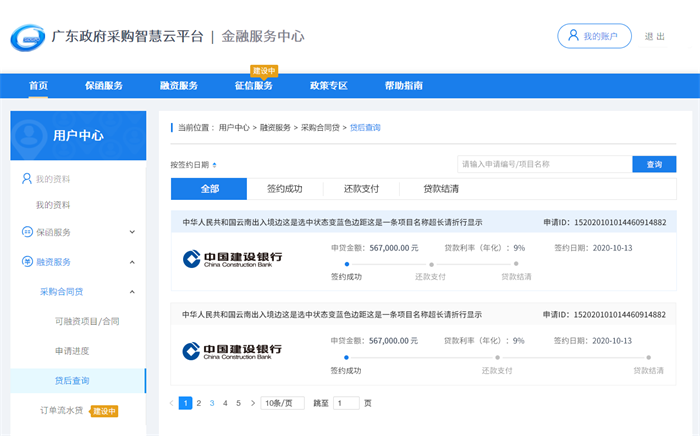Click the 融资服务 yen sidebar icon
This screenshot has width=700, height=436.
pyautogui.click(x=27, y=262)
